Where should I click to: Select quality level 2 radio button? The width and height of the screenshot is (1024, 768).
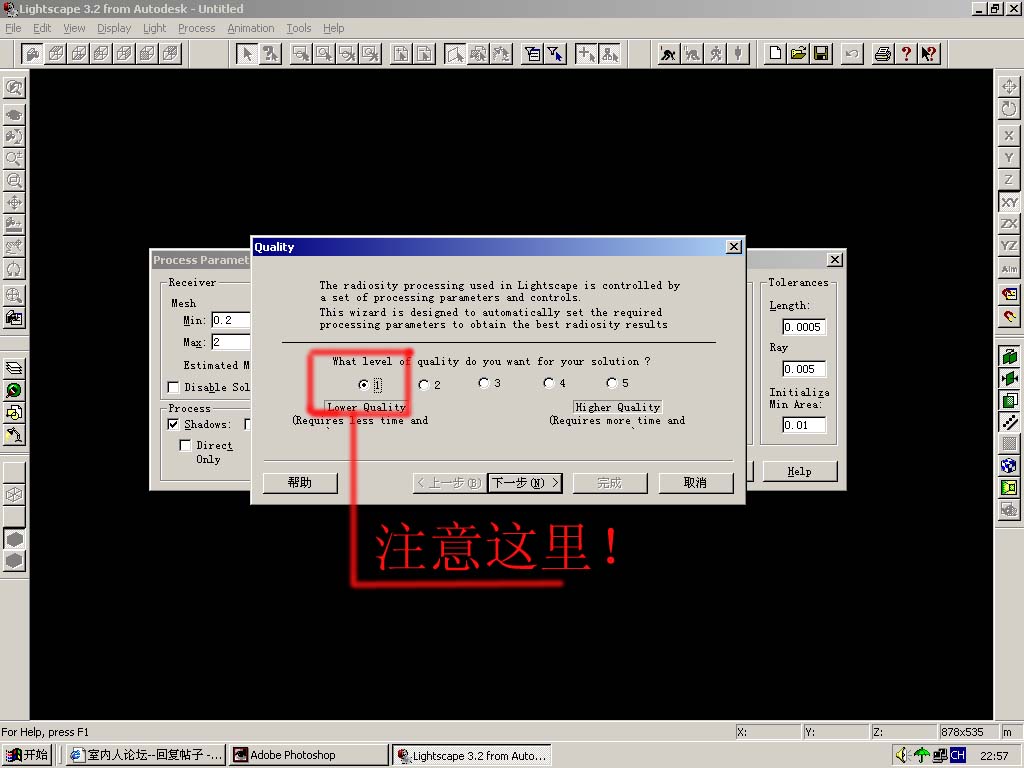[x=424, y=385]
